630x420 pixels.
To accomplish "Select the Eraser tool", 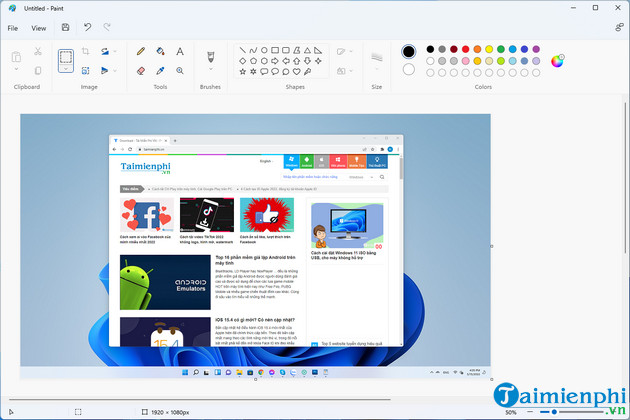I will click(141, 71).
